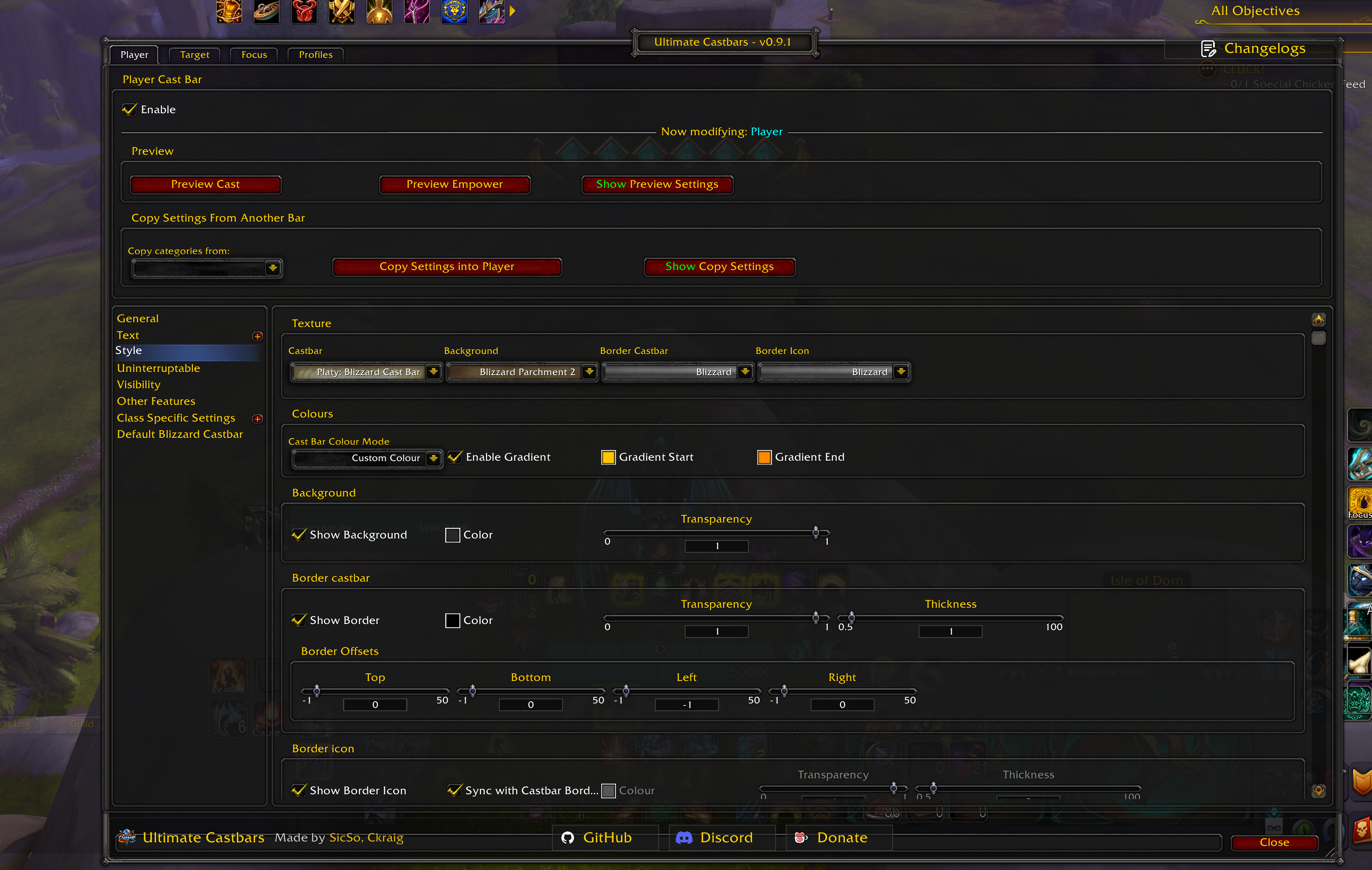
Task: Switch to the Target tab
Action: tap(195, 55)
